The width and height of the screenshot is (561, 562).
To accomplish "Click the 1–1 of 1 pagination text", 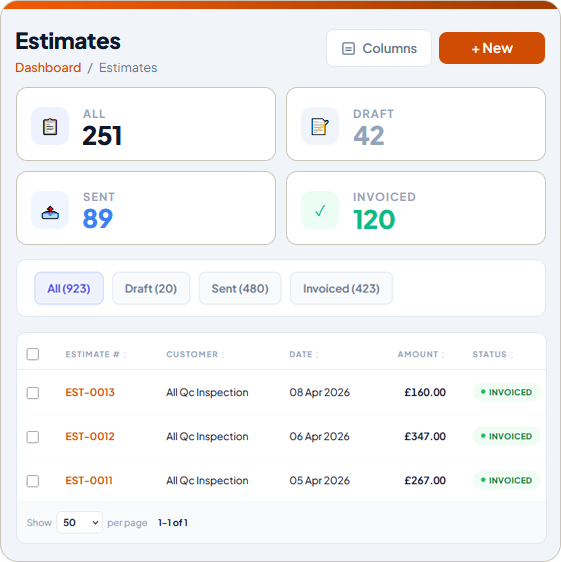I will [x=173, y=523].
